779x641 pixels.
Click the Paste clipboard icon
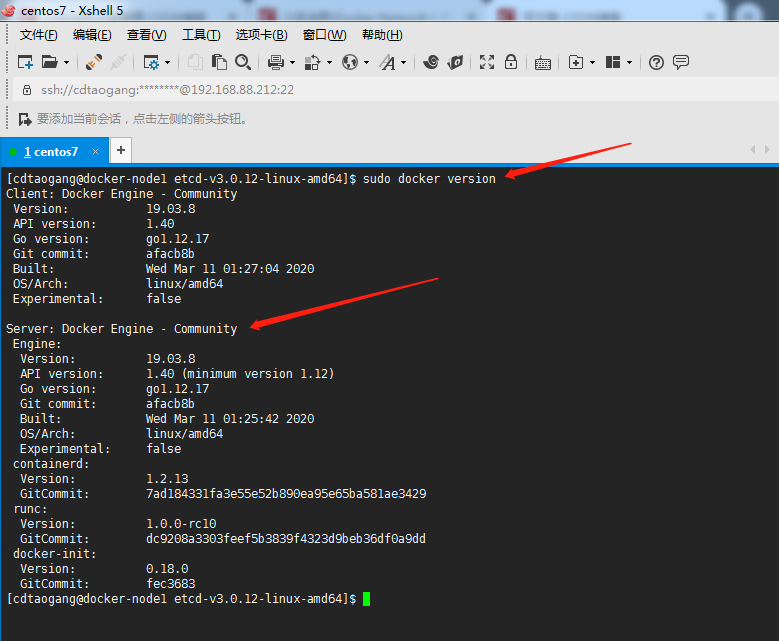click(x=219, y=62)
